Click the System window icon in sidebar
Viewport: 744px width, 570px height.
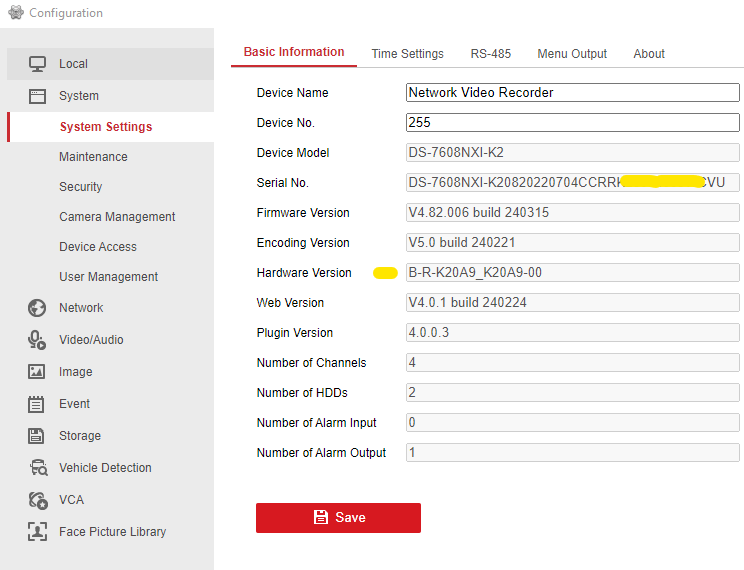pyautogui.click(x=37, y=96)
